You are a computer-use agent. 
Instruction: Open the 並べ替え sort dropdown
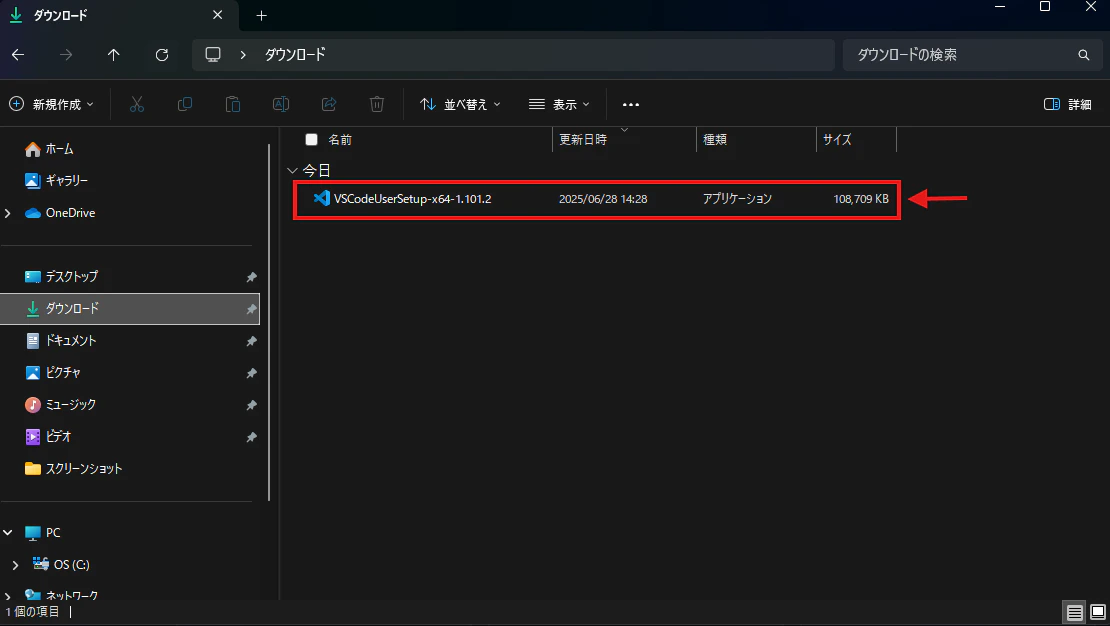459,104
